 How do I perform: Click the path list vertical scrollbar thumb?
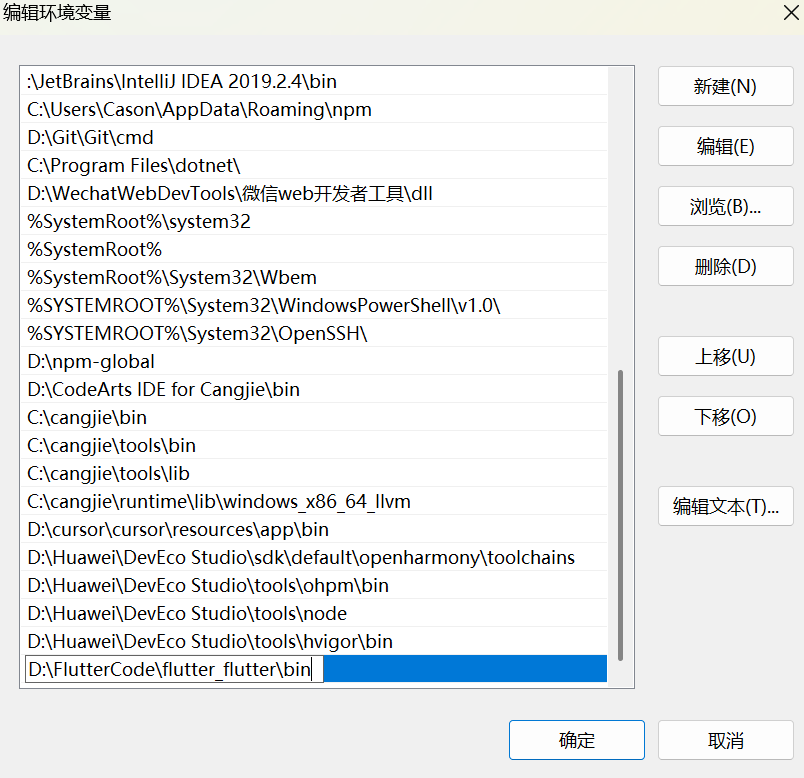[620, 515]
